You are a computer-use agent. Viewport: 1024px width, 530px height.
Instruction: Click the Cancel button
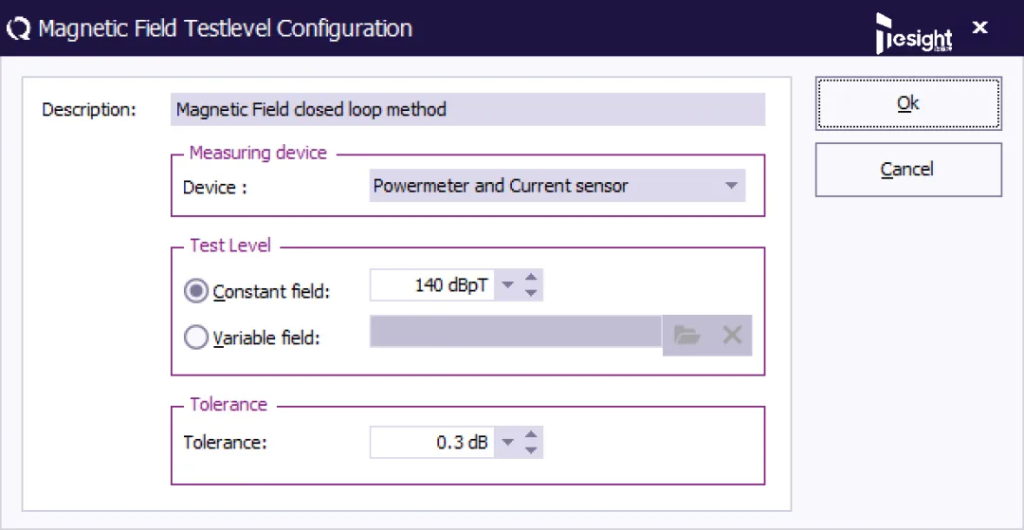908,170
